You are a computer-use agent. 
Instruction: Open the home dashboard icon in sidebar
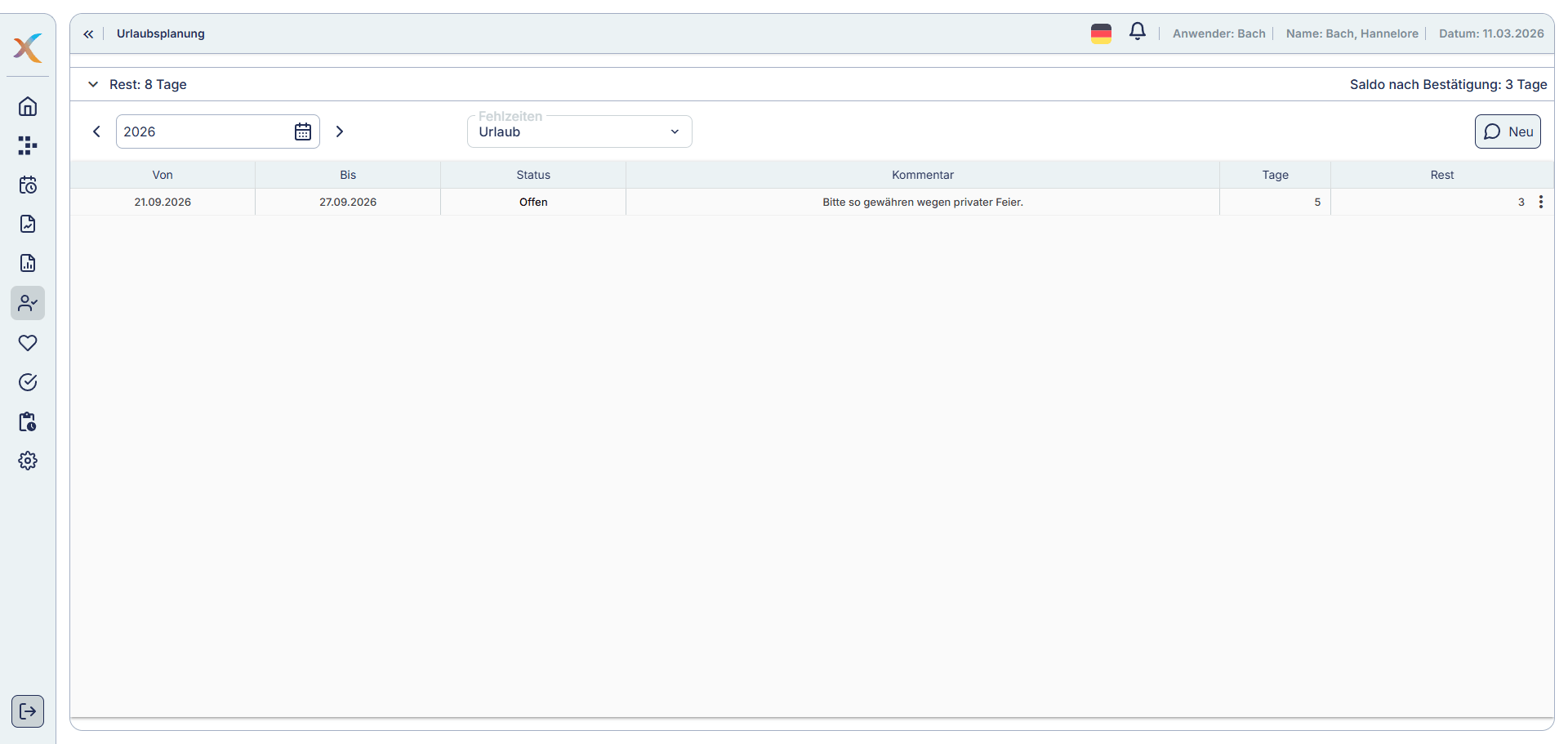coord(28,107)
